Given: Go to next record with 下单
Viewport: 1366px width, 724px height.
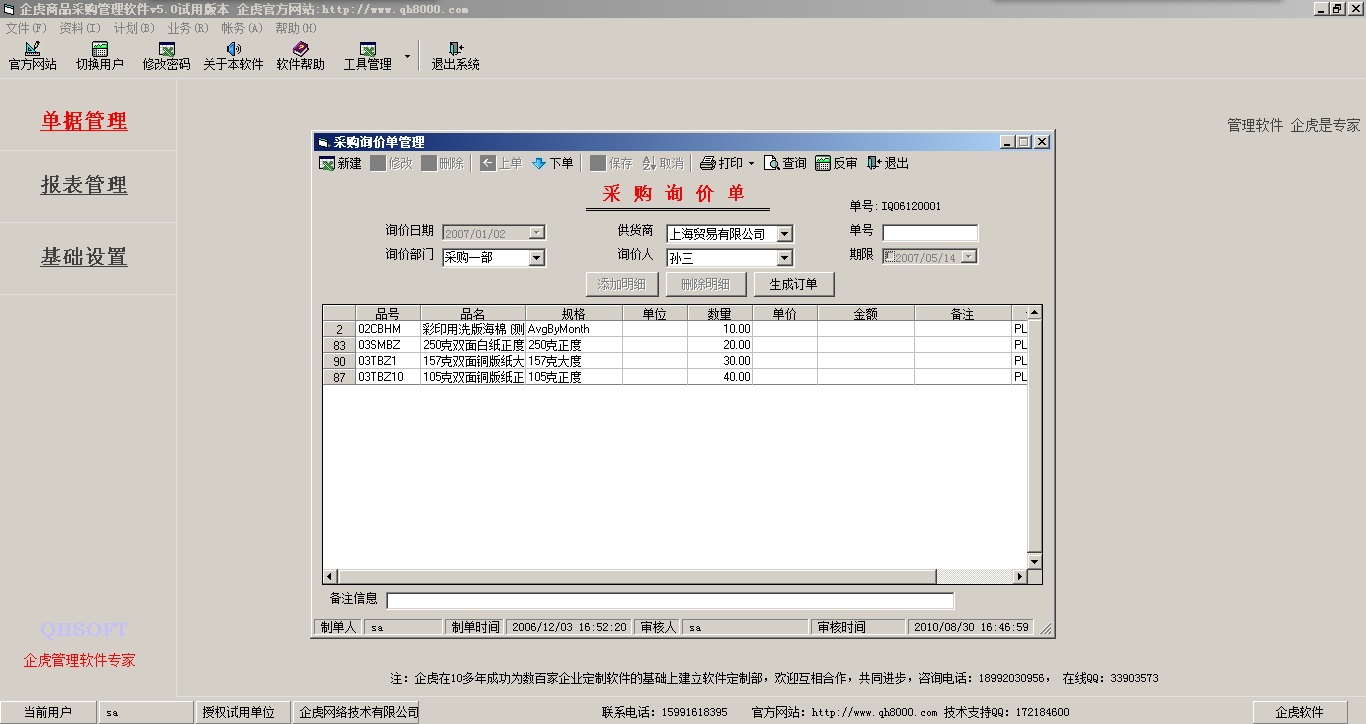Looking at the screenshot, I should pos(539,163).
